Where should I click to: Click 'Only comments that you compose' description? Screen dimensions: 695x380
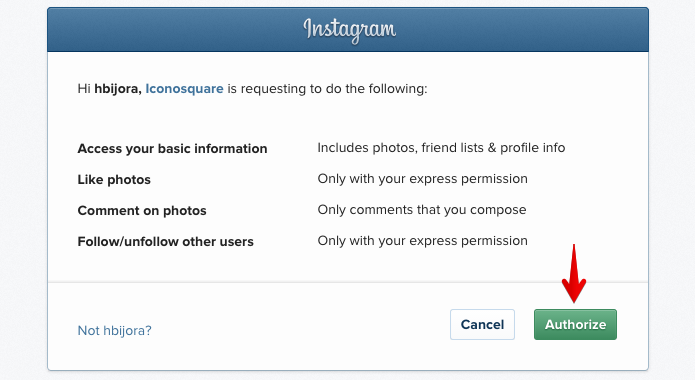422,210
